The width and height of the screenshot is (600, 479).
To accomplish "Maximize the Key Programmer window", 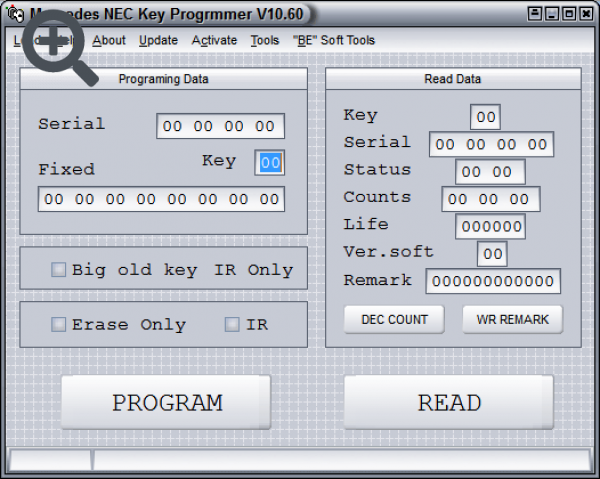I will [569, 13].
